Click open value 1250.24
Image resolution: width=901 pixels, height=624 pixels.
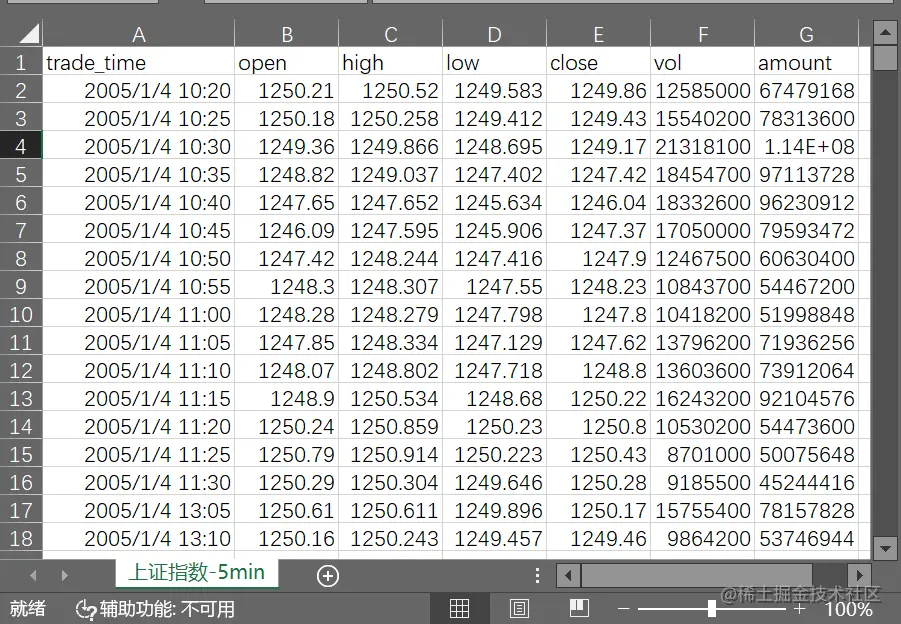287,426
